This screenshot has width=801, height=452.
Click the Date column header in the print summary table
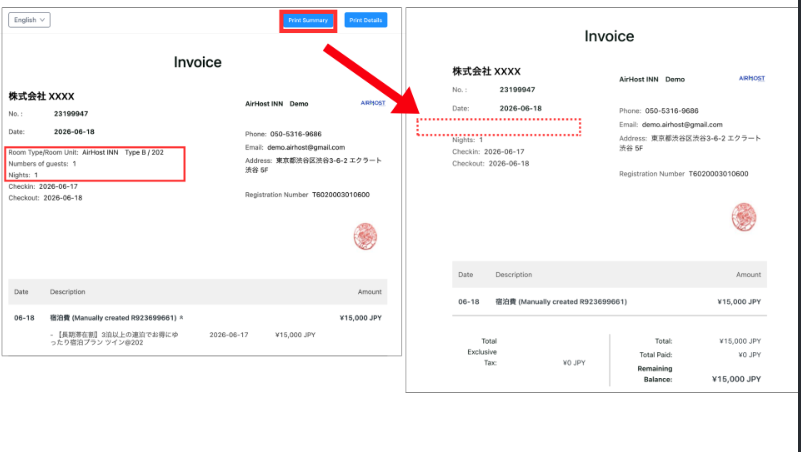[x=465, y=275]
